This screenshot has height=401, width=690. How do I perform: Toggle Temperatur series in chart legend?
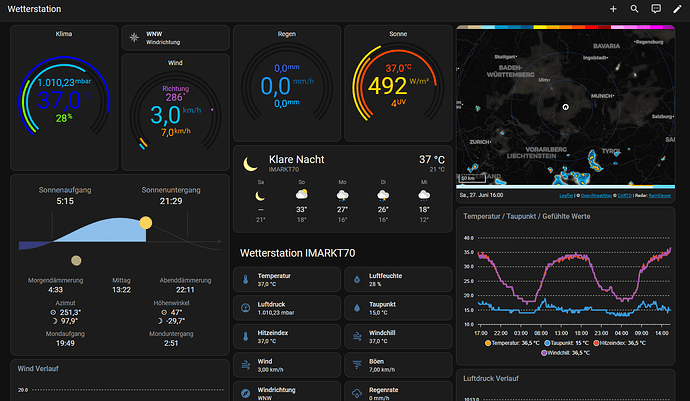512,343
